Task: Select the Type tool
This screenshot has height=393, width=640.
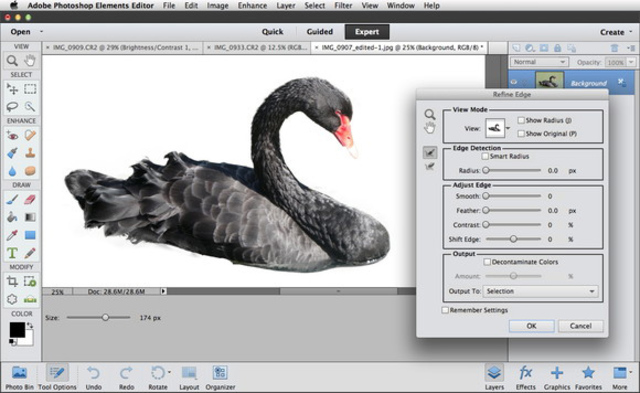Action: pos(12,253)
